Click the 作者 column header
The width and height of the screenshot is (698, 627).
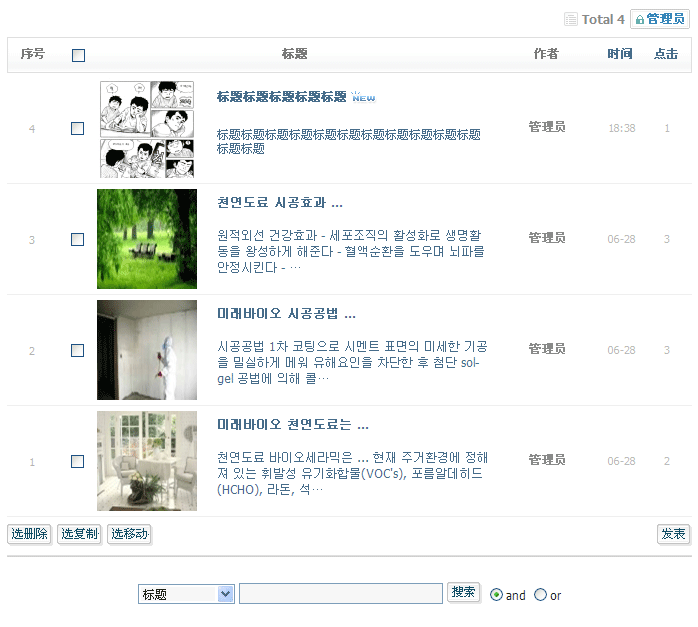(x=546, y=54)
